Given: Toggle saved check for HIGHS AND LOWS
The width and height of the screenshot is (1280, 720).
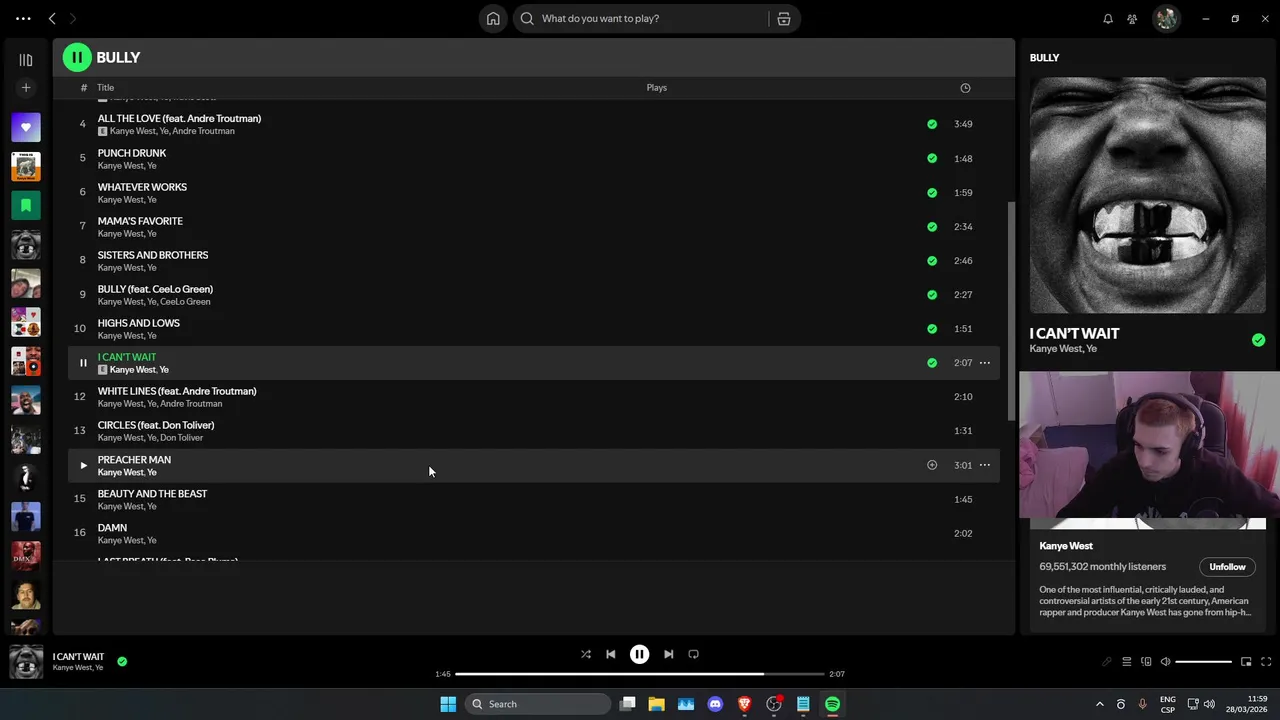Looking at the screenshot, I should [932, 328].
